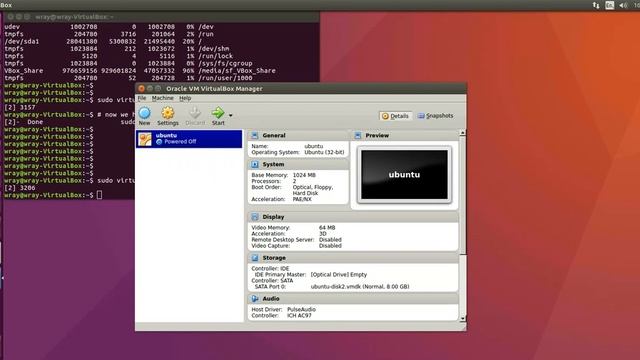Click the volume icon in top panel
640x360 pixels.
tap(623, 5)
